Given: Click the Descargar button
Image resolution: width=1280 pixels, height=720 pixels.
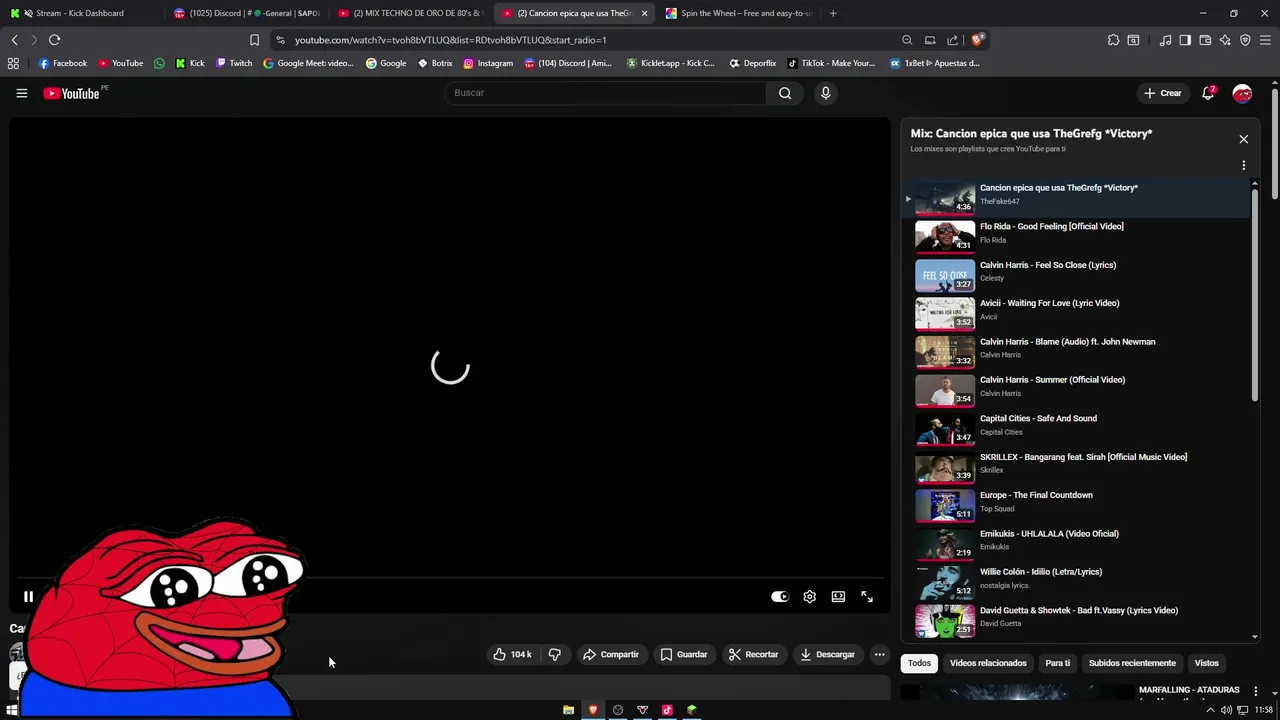Looking at the screenshot, I should pos(827,654).
